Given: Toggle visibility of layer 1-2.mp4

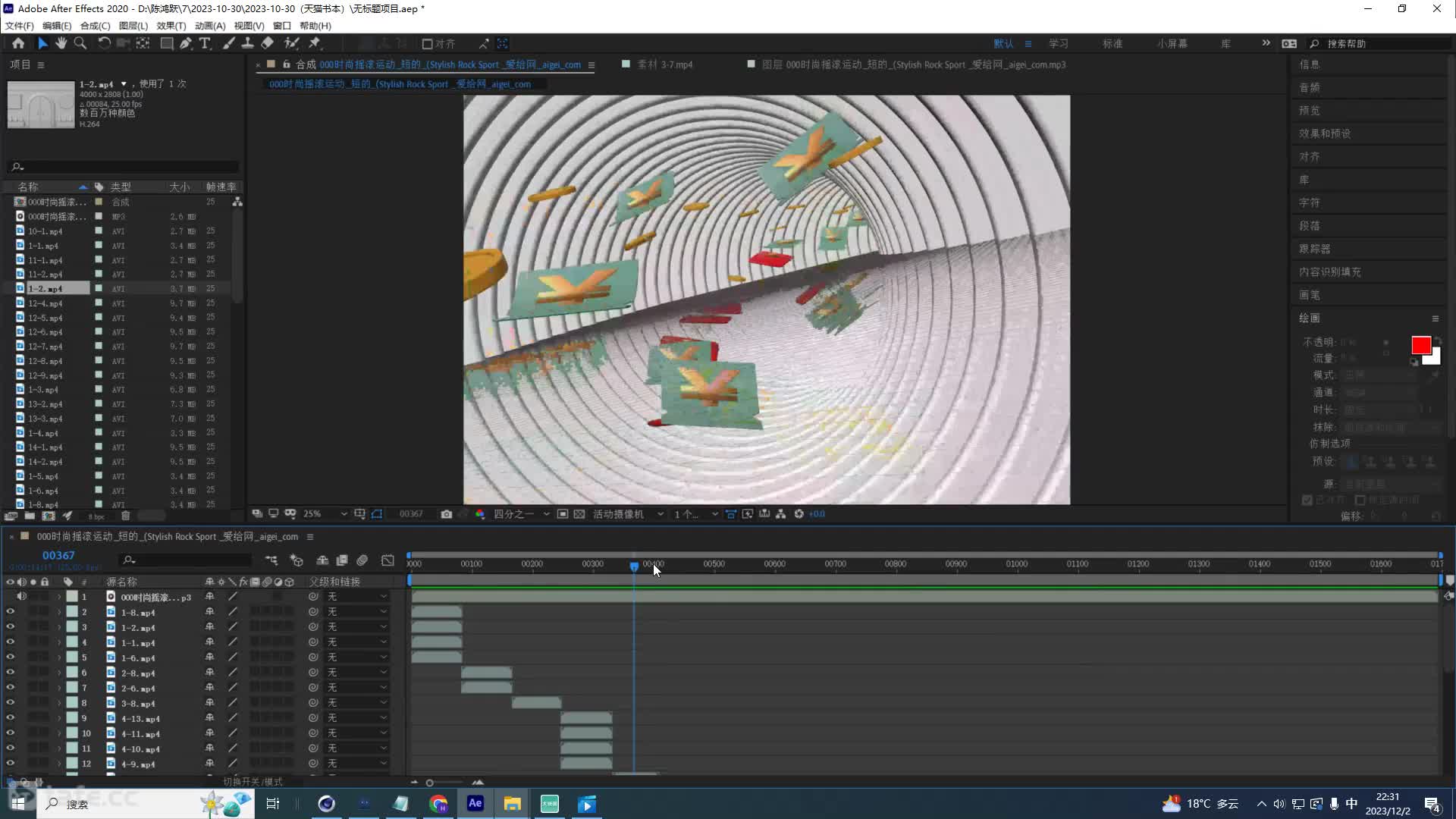Looking at the screenshot, I should click(11, 627).
